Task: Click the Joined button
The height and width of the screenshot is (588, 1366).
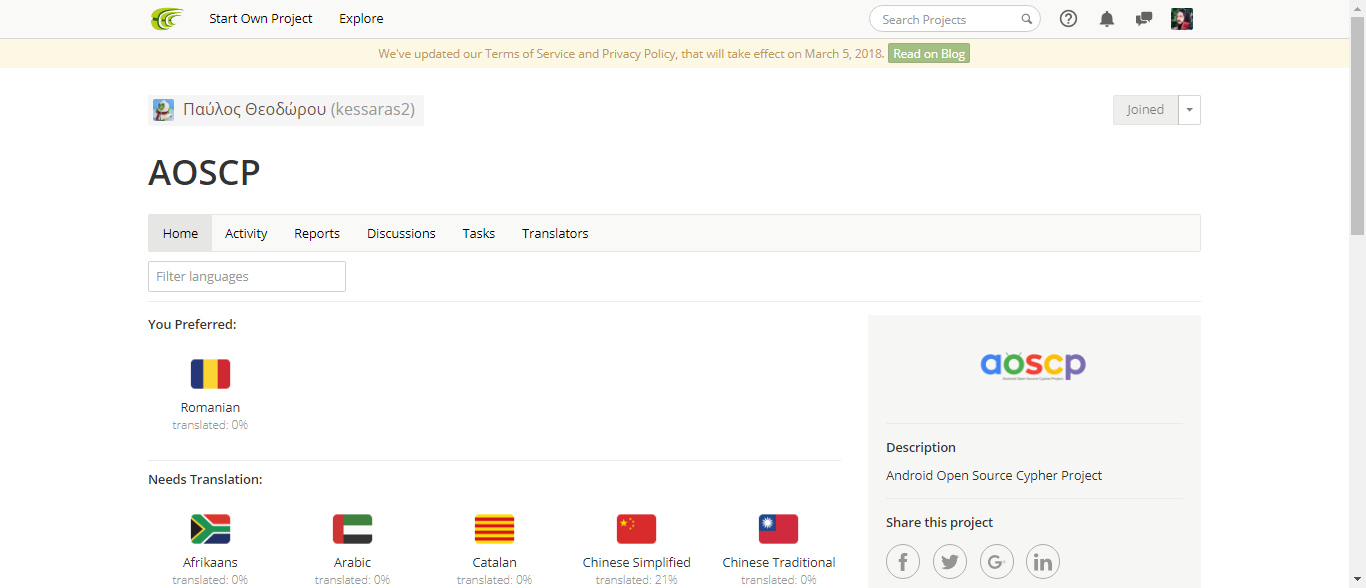Action: [1145, 110]
